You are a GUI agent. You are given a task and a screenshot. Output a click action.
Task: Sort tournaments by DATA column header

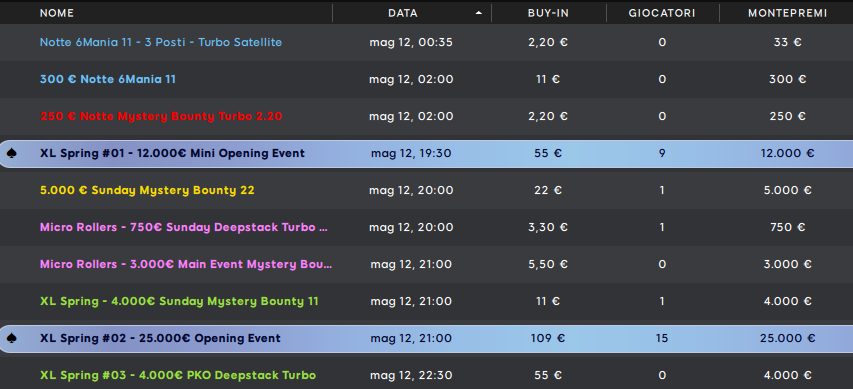[x=403, y=13]
